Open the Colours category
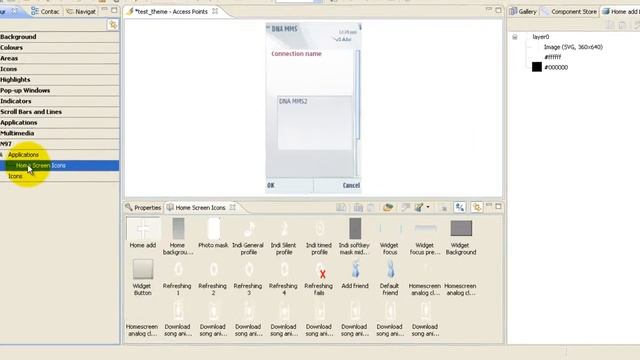This screenshot has height=360, width=640. [x=60, y=47]
